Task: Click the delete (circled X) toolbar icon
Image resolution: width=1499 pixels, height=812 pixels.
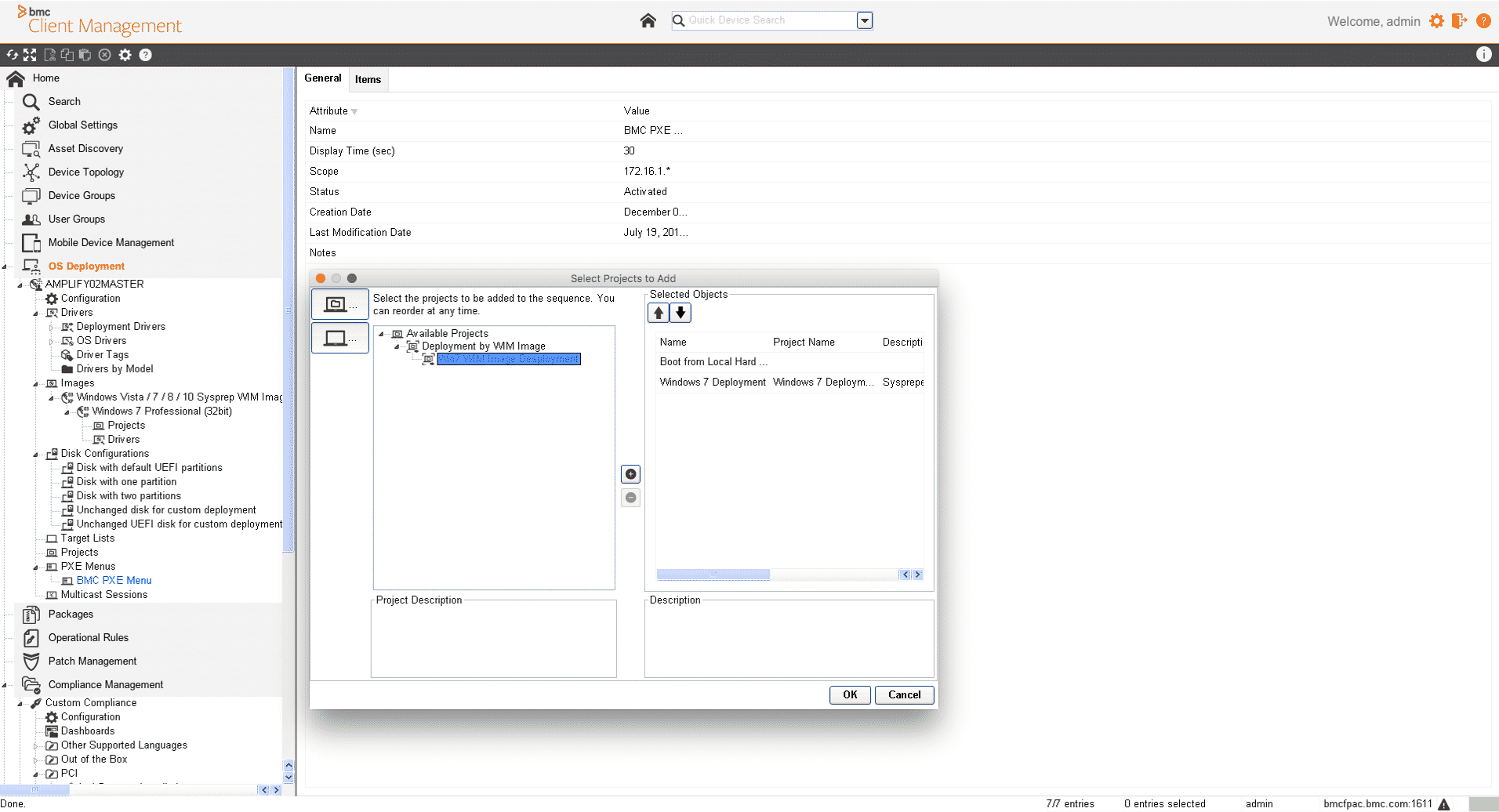Action: [x=104, y=55]
